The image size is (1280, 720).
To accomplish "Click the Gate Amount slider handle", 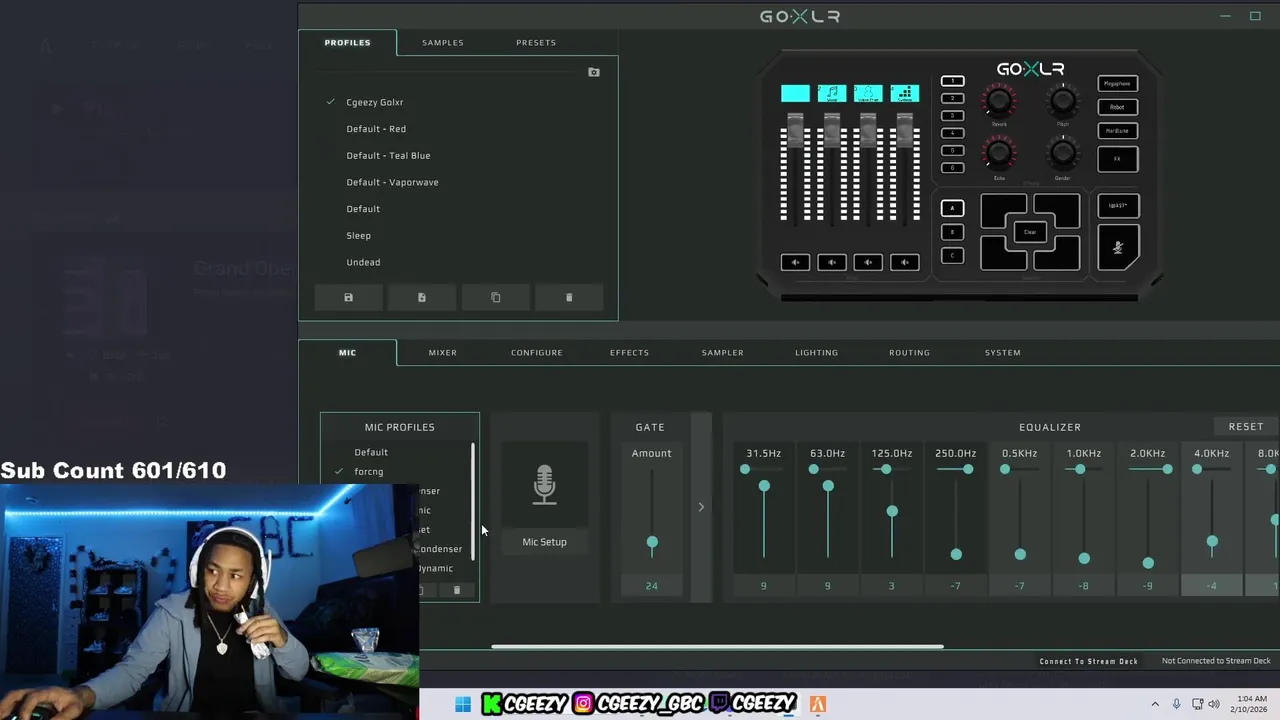I will click(652, 543).
